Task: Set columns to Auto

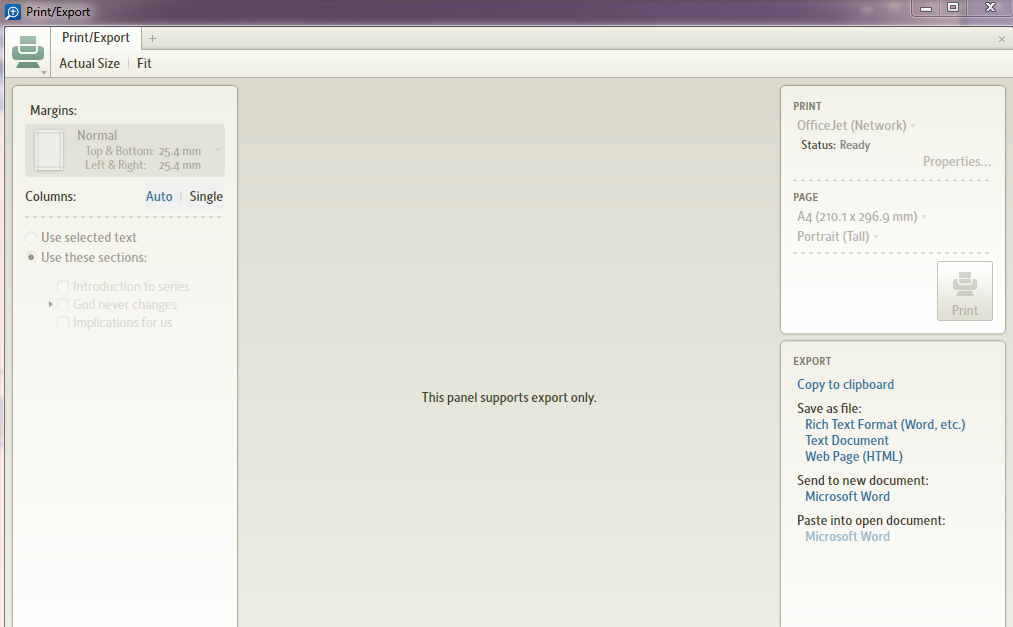Action: [159, 196]
